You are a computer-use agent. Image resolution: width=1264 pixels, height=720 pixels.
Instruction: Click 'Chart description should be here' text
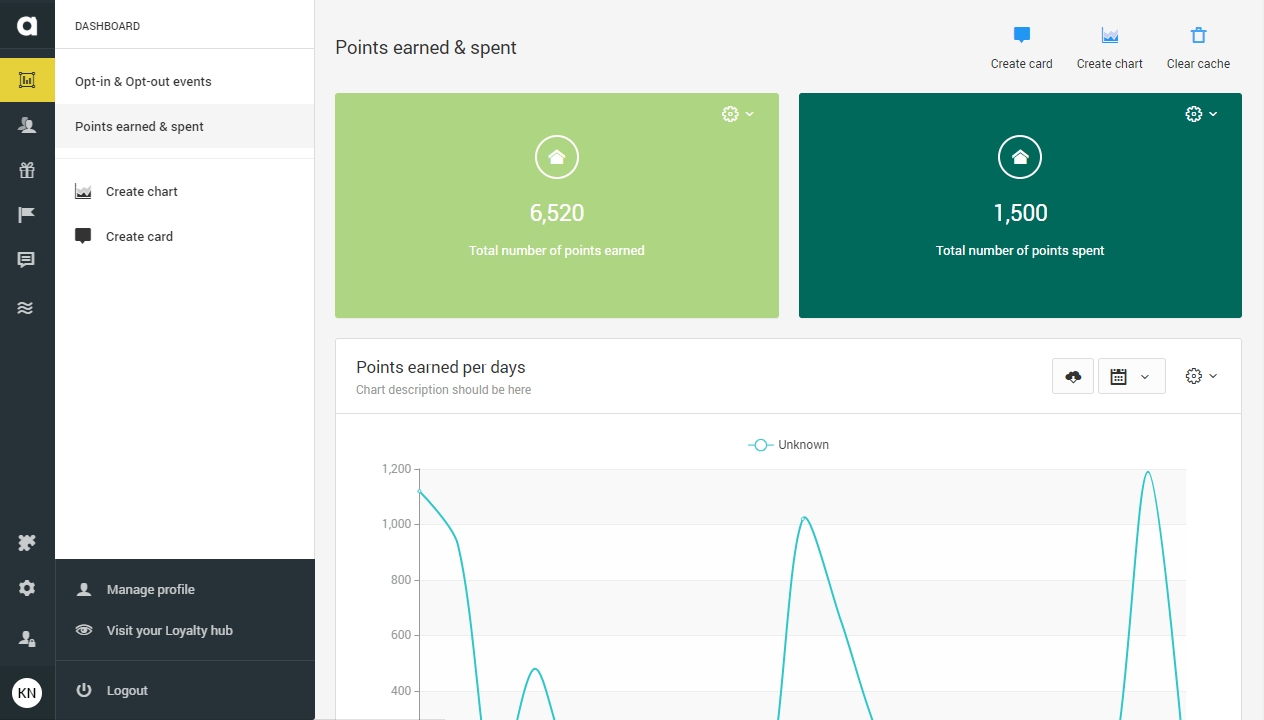tap(443, 390)
